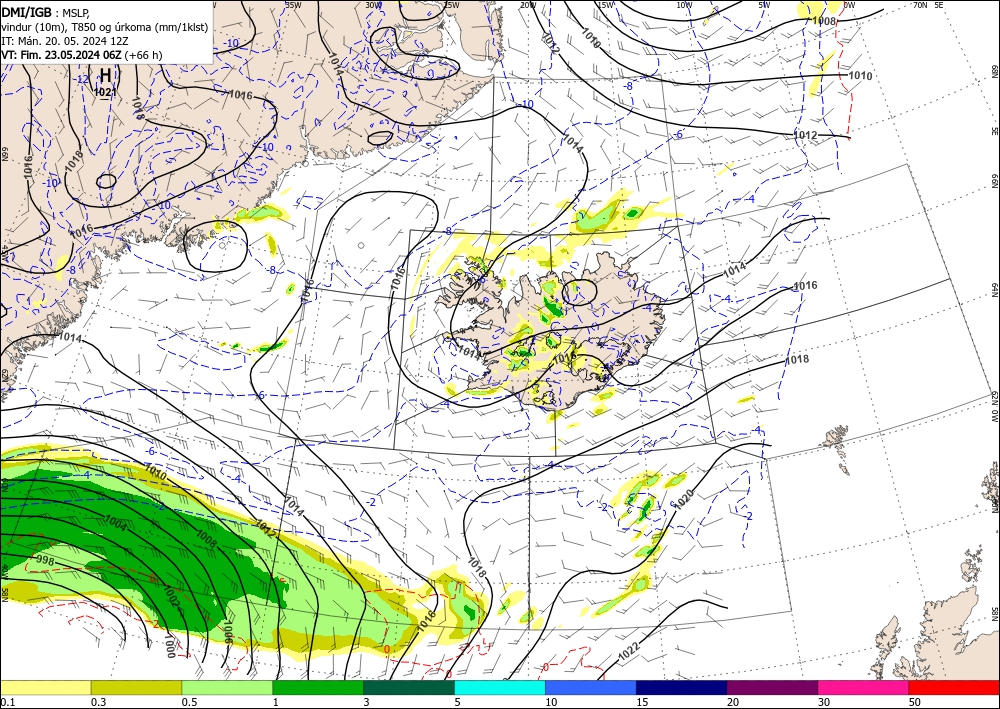
Task: Click the '30' legend scale value
Action: [x=825, y=702]
